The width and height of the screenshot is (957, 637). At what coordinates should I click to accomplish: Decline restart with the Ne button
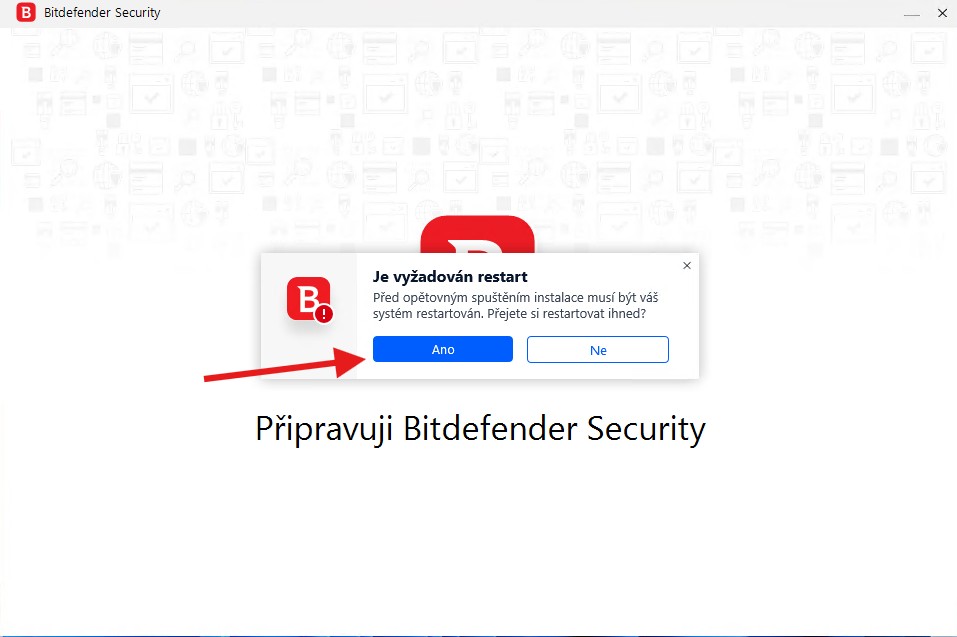tap(598, 350)
